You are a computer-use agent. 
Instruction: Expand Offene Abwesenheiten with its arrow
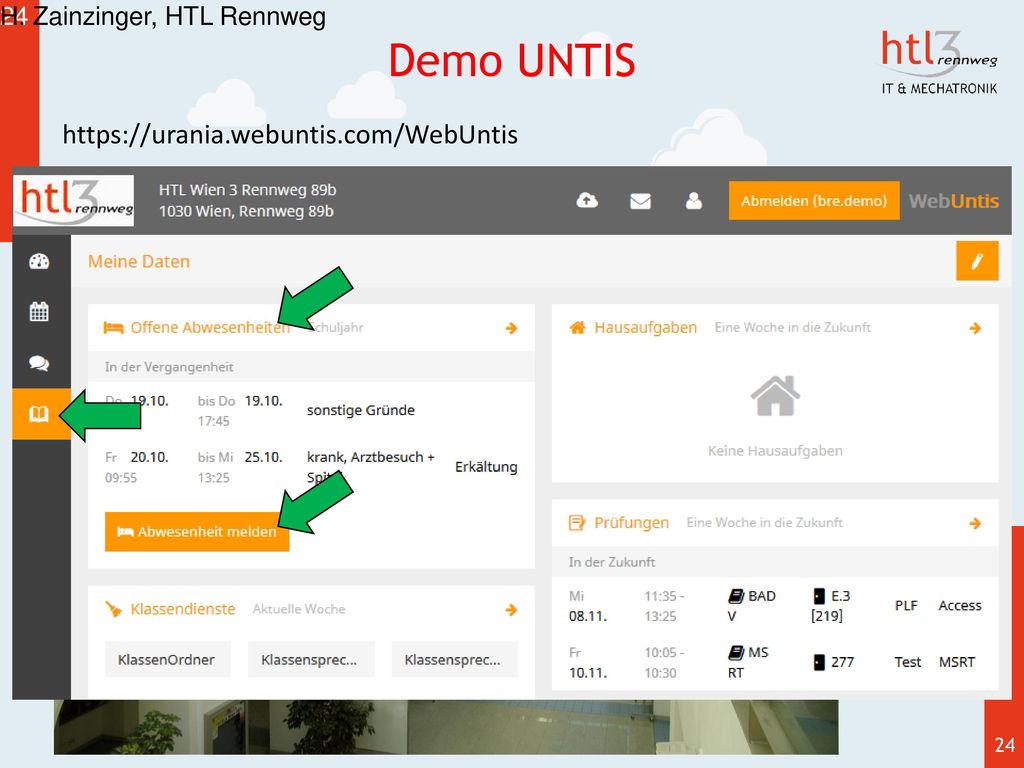[x=511, y=328]
